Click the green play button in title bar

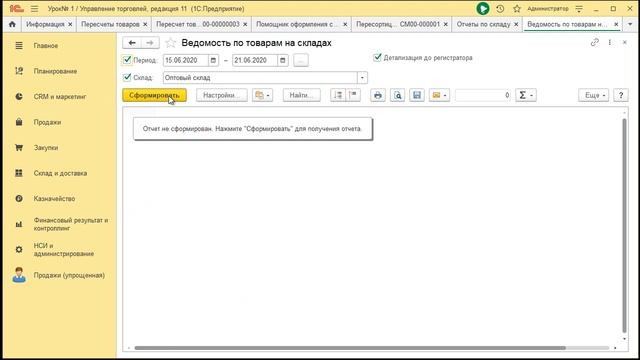(483, 9)
